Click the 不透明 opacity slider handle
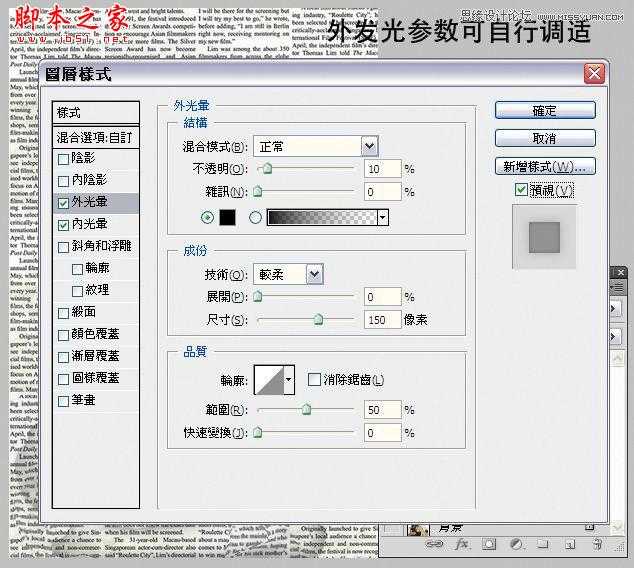The height and width of the screenshot is (568, 634). click(x=267, y=168)
